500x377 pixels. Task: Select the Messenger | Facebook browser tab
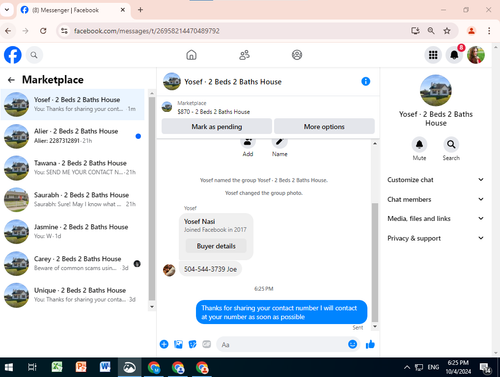(73, 10)
